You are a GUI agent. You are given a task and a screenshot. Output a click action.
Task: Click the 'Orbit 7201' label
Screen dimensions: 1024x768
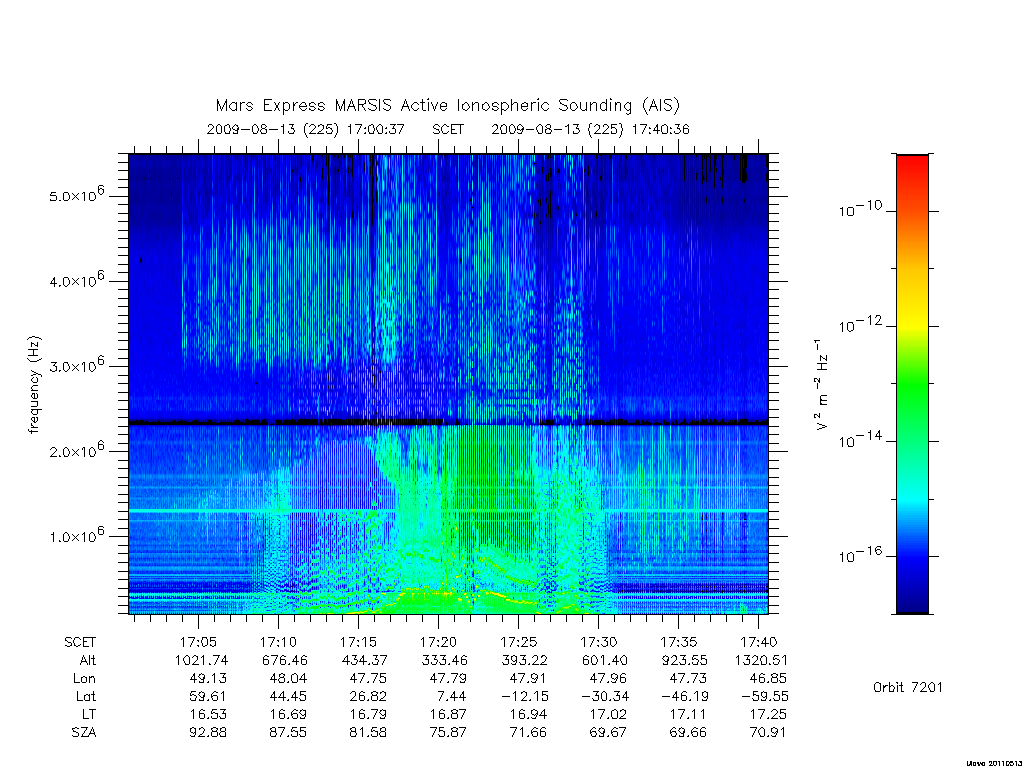pos(908,687)
